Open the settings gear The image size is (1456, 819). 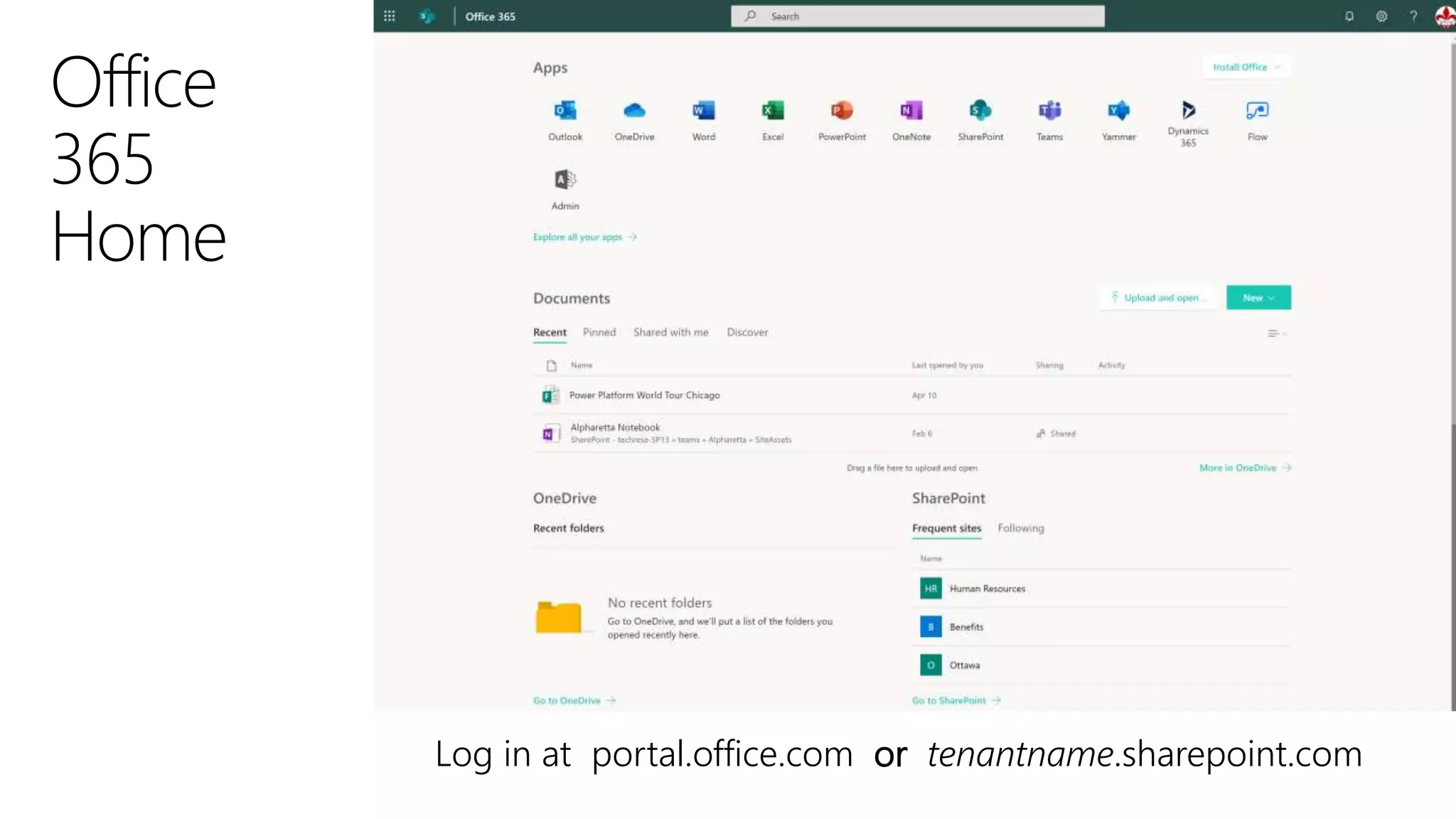click(1381, 16)
